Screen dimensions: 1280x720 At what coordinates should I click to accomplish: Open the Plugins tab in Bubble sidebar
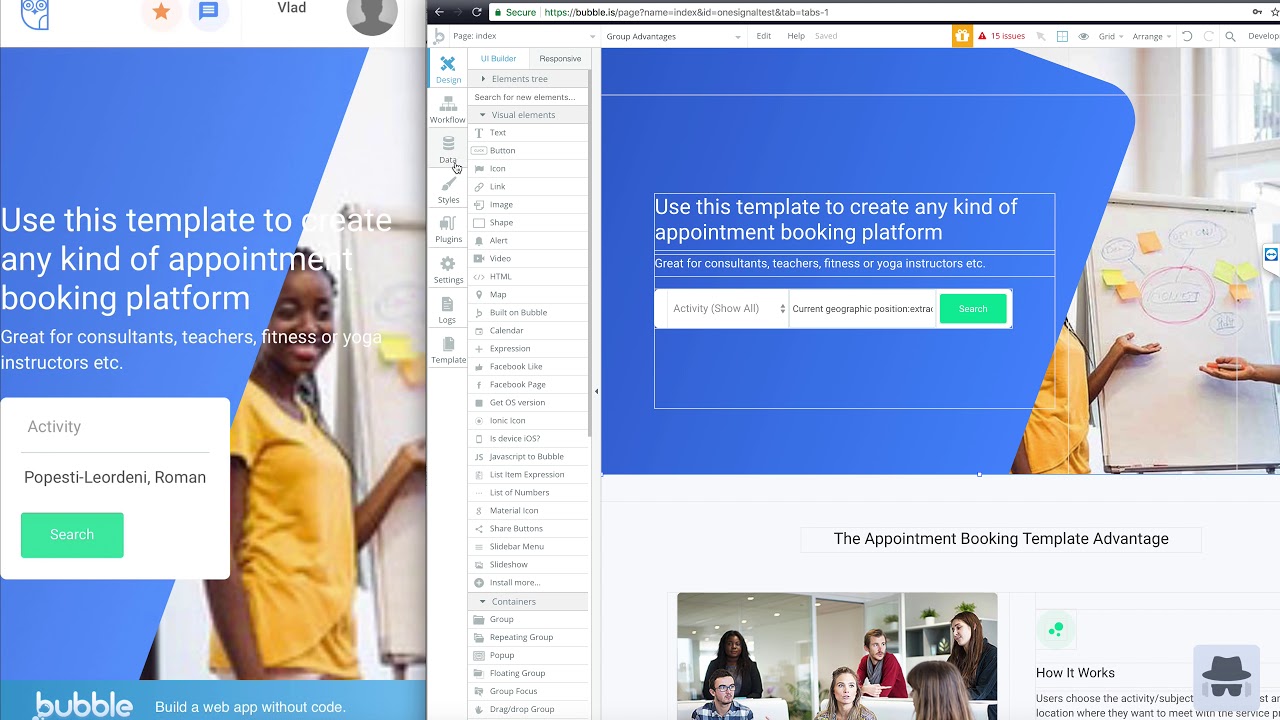pos(448,229)
